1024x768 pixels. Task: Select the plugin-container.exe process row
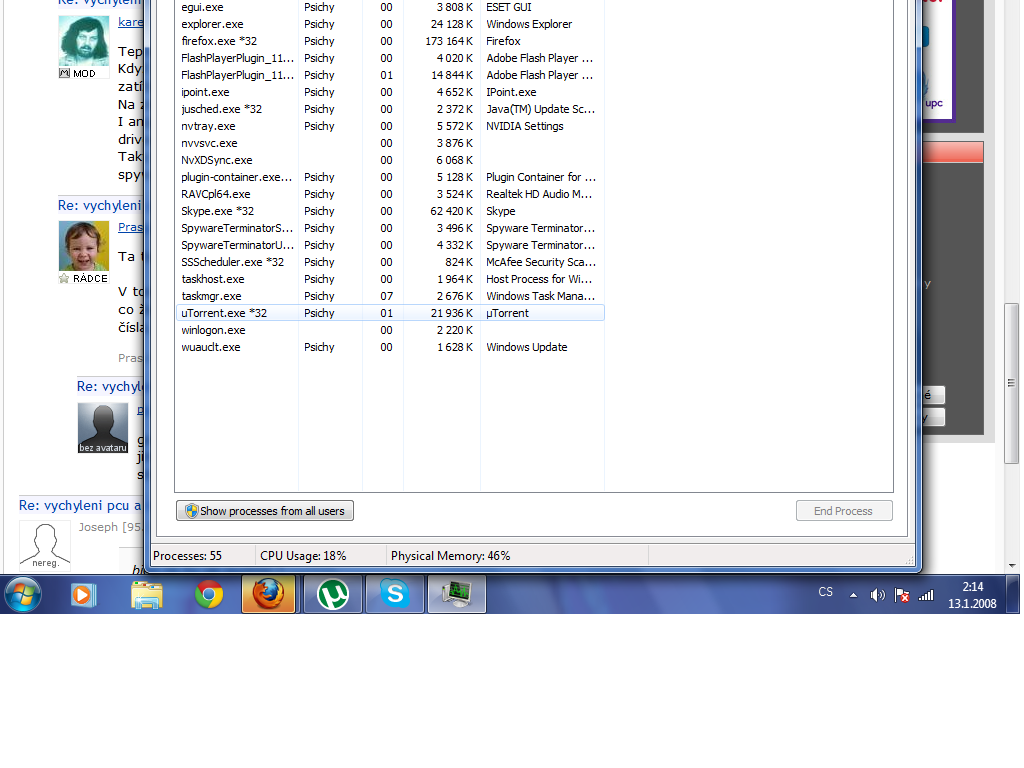(x=390, y=177)
